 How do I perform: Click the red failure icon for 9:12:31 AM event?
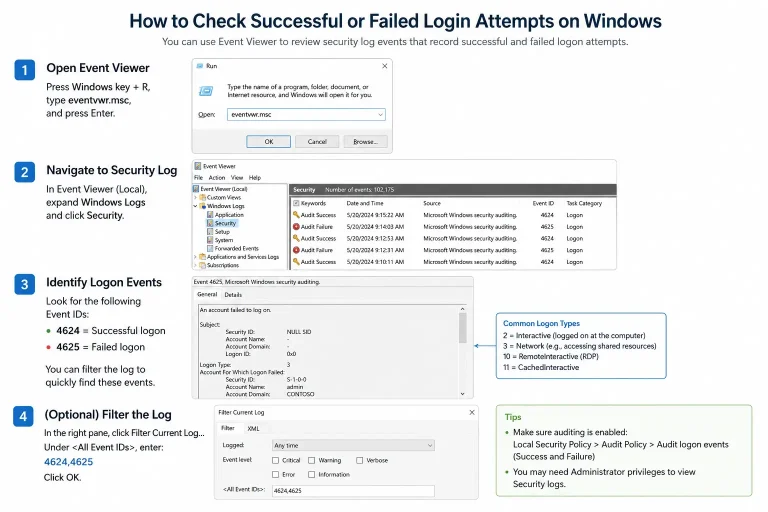click(x=296, y=250)
